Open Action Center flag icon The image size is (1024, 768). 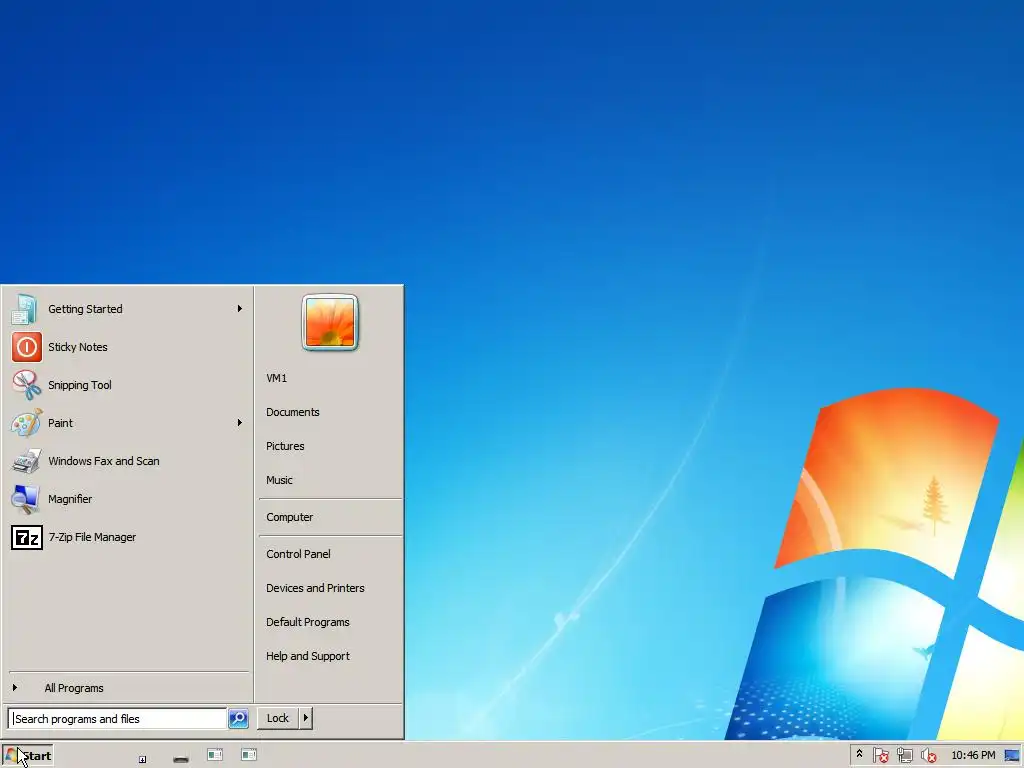click(880, 756)
